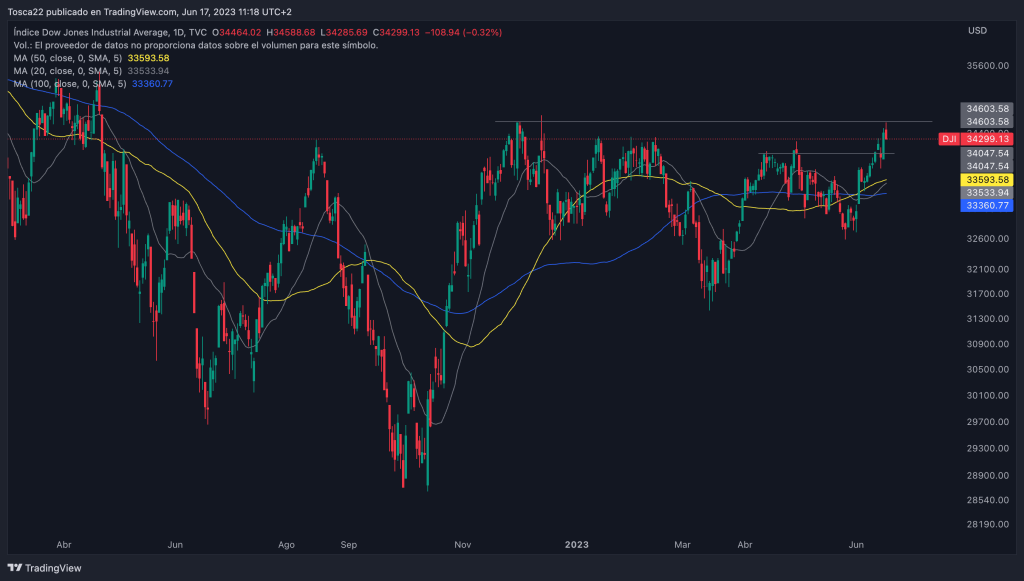Click the blue 33360.77 price label
This screenshot has width=1024, height=581.
(986, 205)
